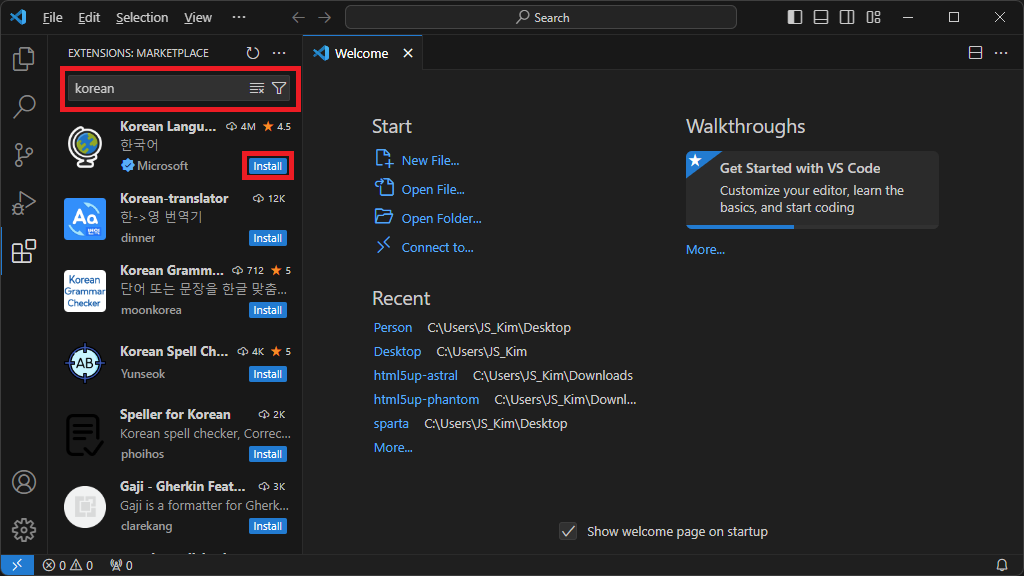The height and width of the screenshot is (576, 1024).
Task: Install the Korean Language Pack by Microsoft
Action: (x=268, y=166)
